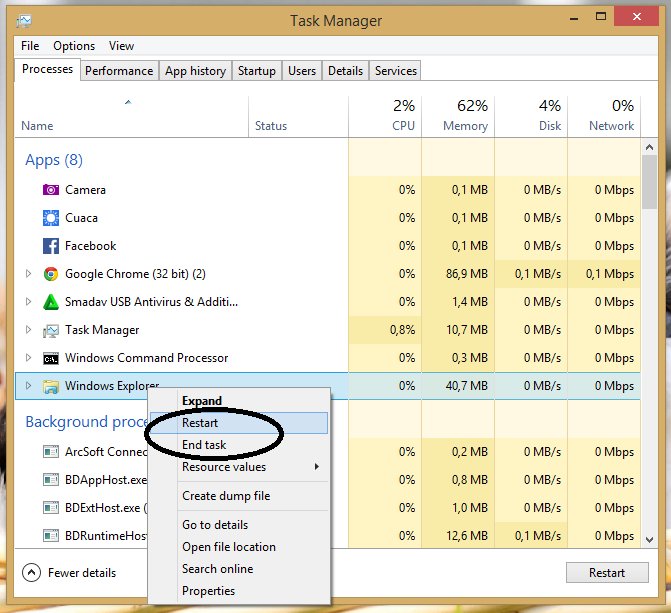Expand the Windows Command Processor group
The height and width of the screenshot is (613, 671).
28,357
